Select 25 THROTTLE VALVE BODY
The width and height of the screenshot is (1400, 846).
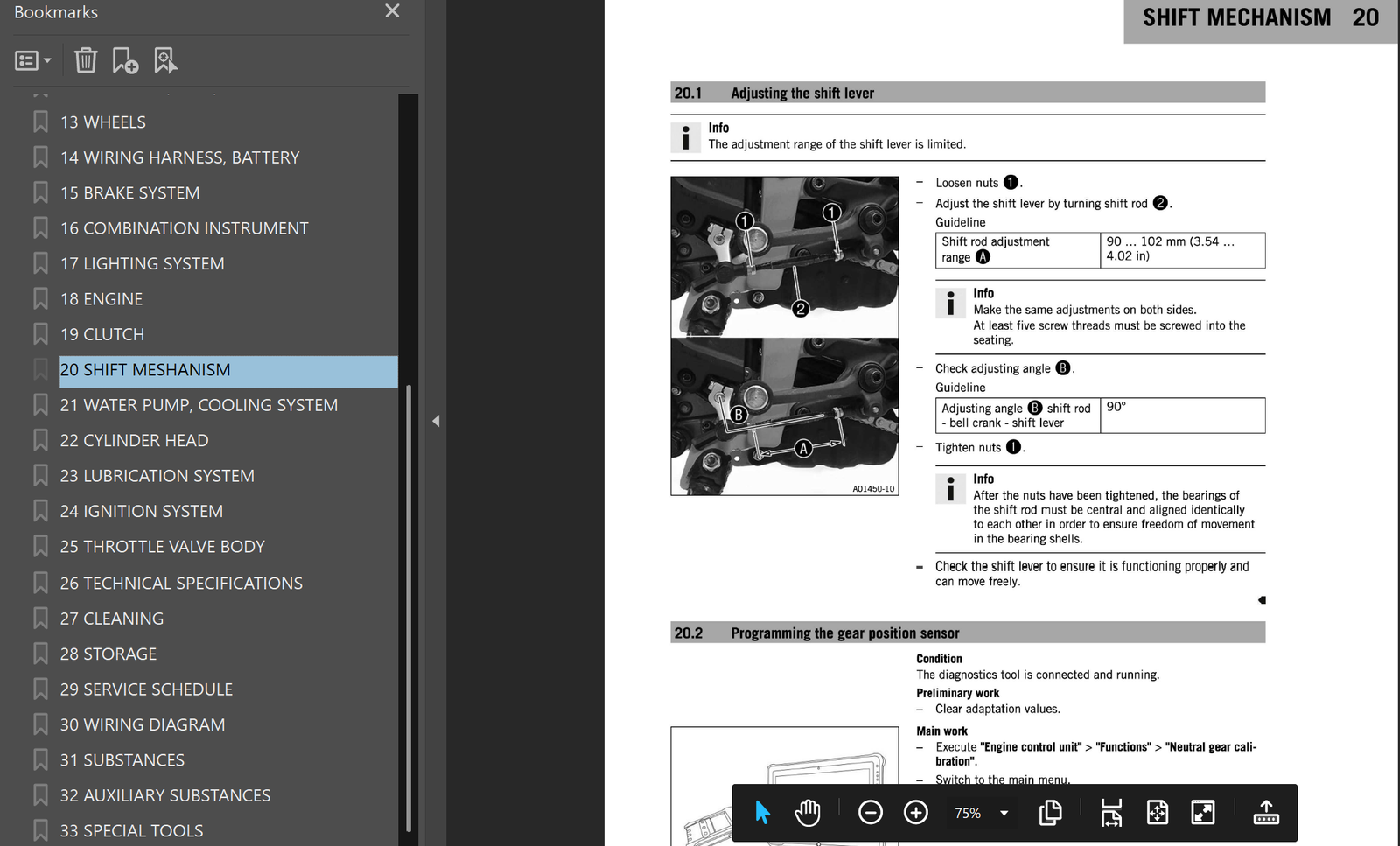click(162, 547)
